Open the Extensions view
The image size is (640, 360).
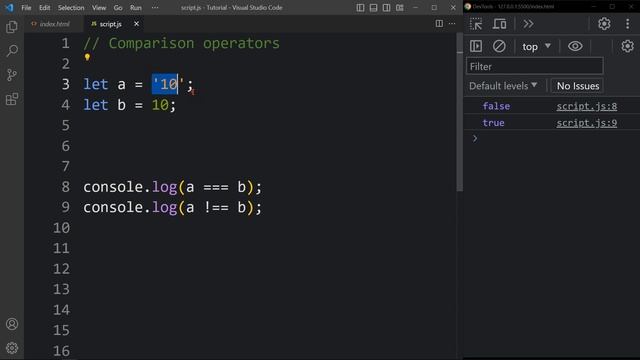pos(12,99)
